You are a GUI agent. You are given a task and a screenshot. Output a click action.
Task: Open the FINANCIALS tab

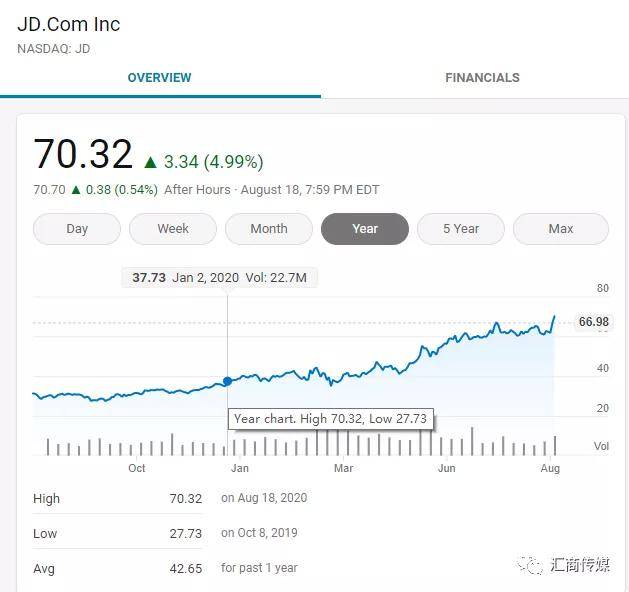pyautogui.click(x=482, y=78)
